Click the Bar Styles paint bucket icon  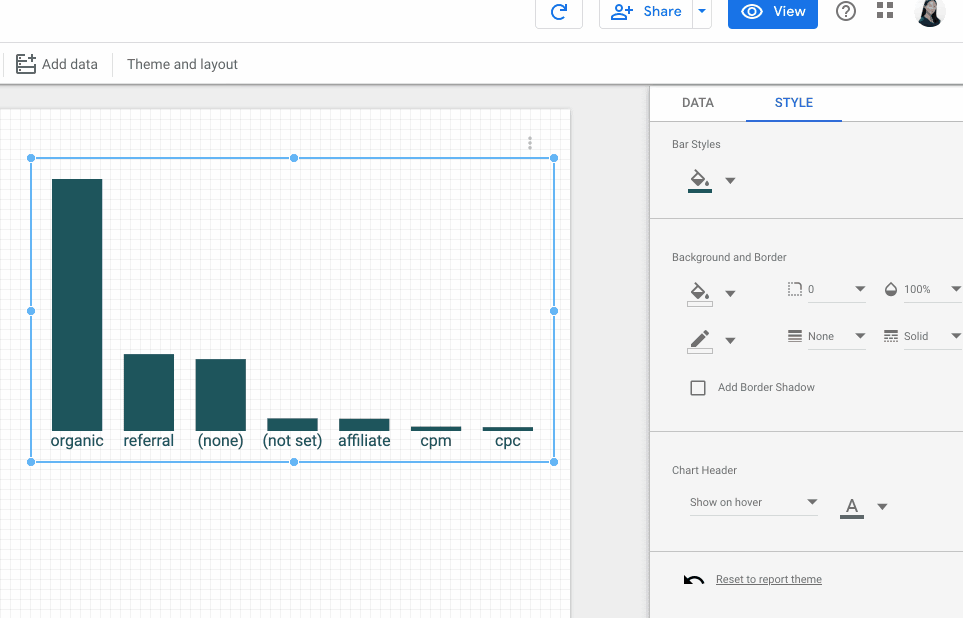tap(700, 180)
